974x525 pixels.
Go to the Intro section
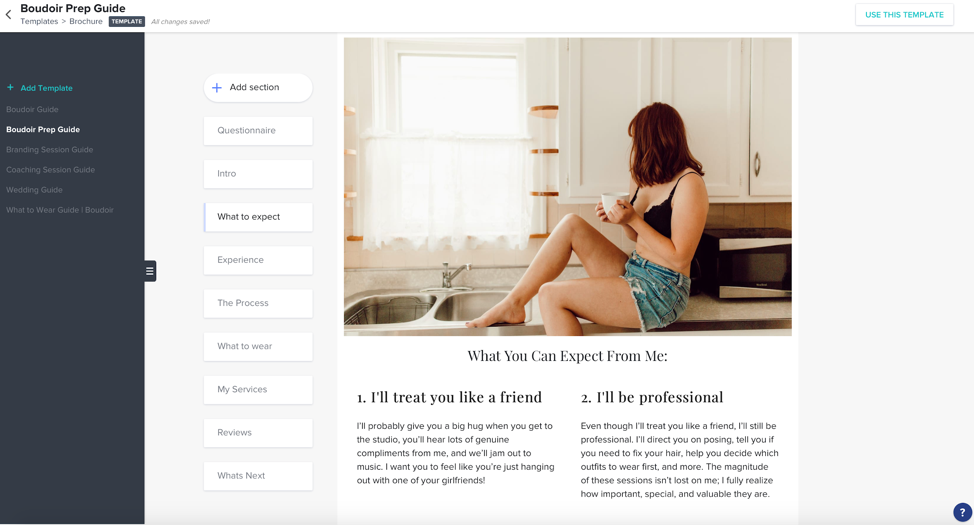(258, 174)
